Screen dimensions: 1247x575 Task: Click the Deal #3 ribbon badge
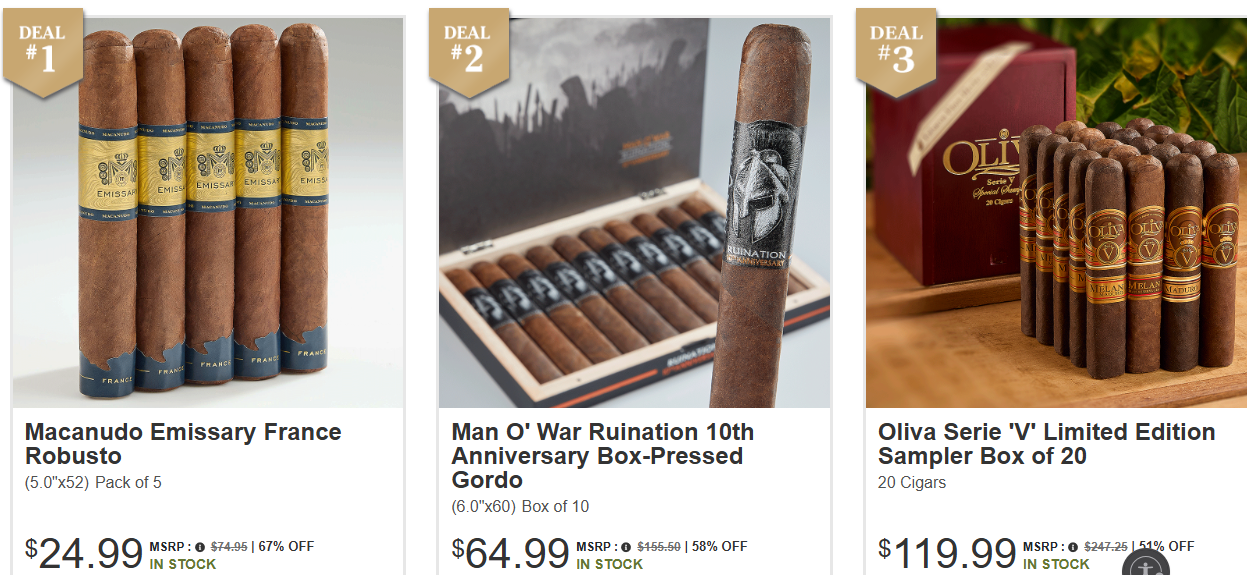pos(896,52)
